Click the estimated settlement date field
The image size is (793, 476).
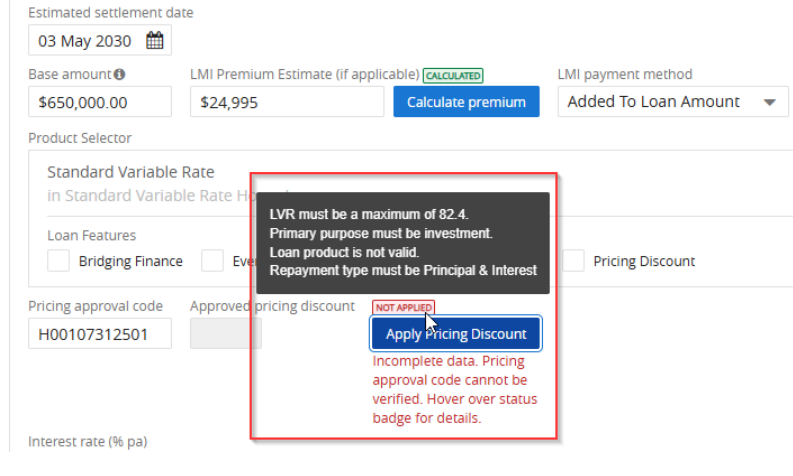100,40
